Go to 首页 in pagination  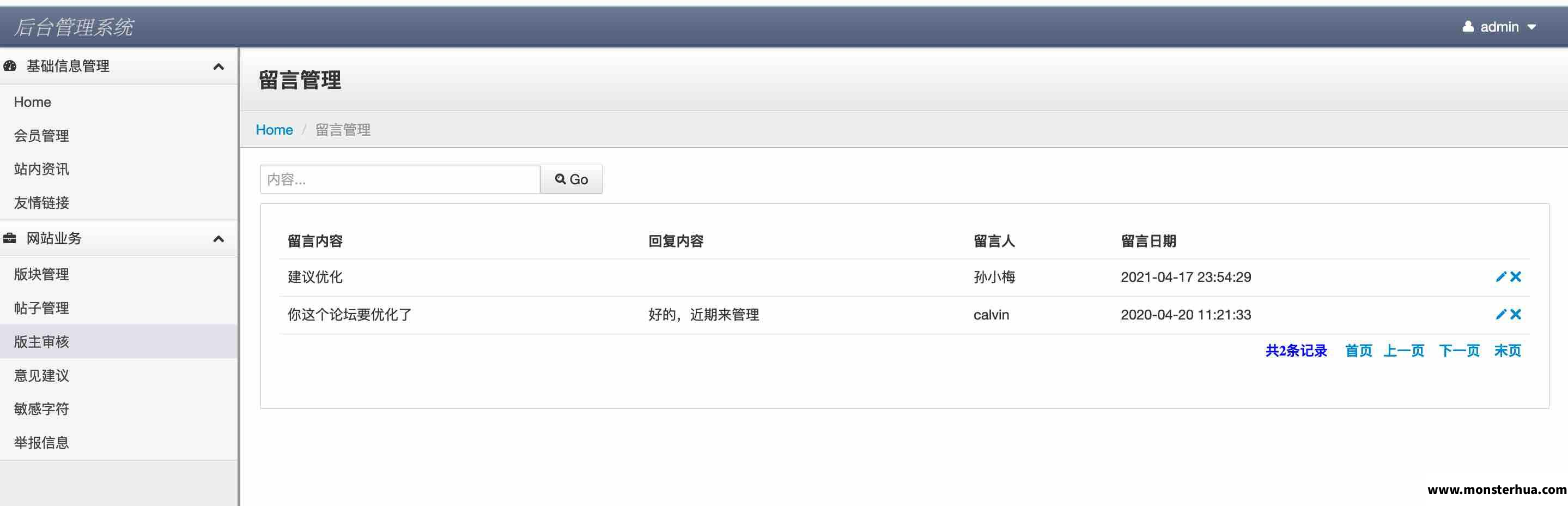click(1359, 351)
